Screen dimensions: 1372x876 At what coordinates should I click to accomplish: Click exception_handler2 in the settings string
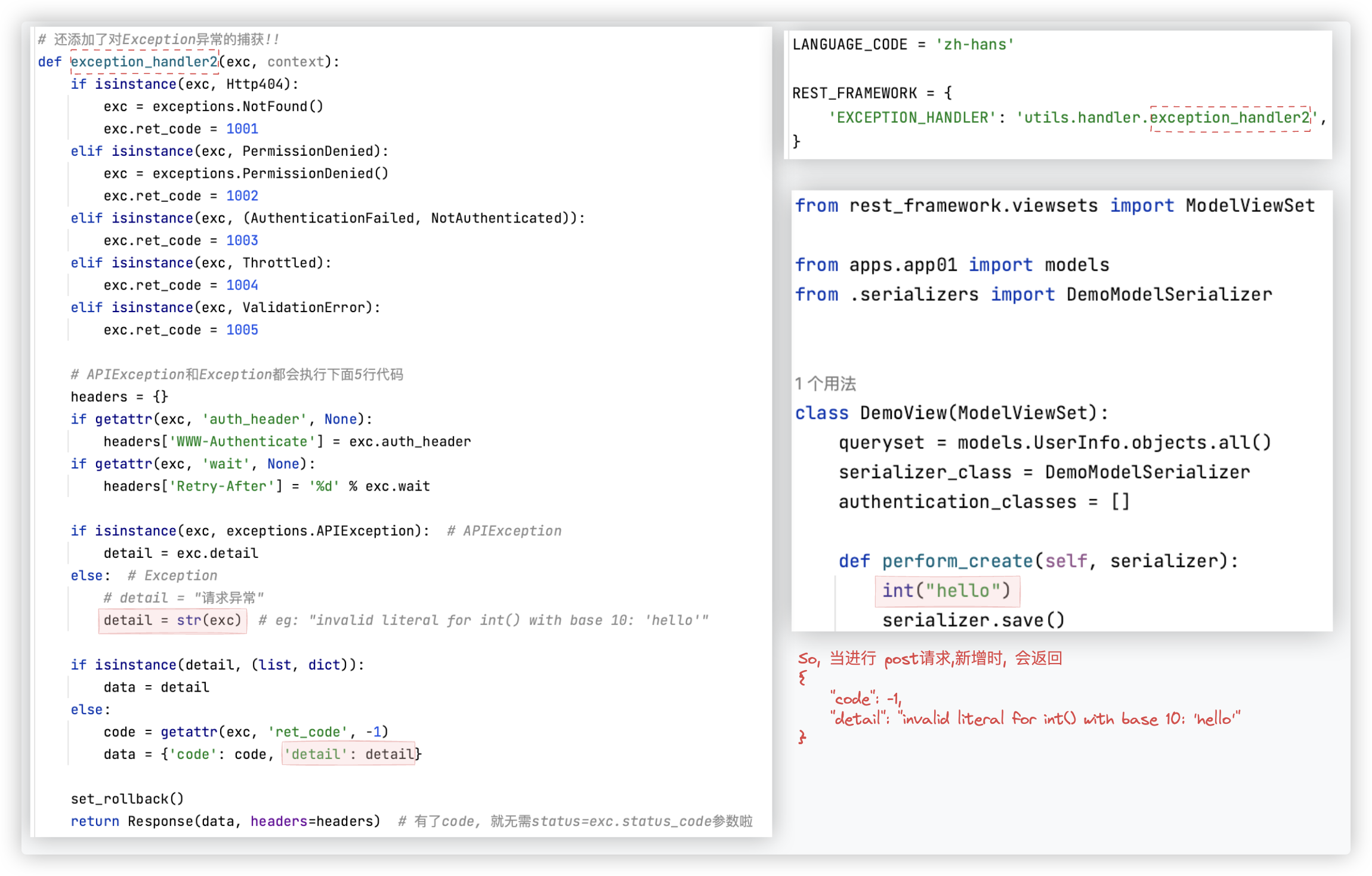tap(1229, 118)
